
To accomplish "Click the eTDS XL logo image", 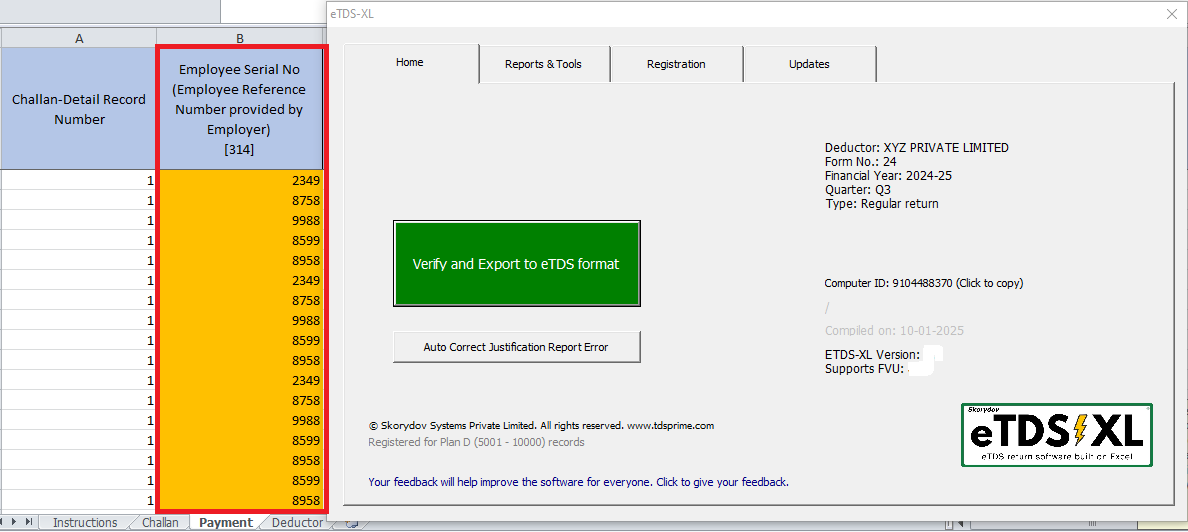I will point(1057,434).
